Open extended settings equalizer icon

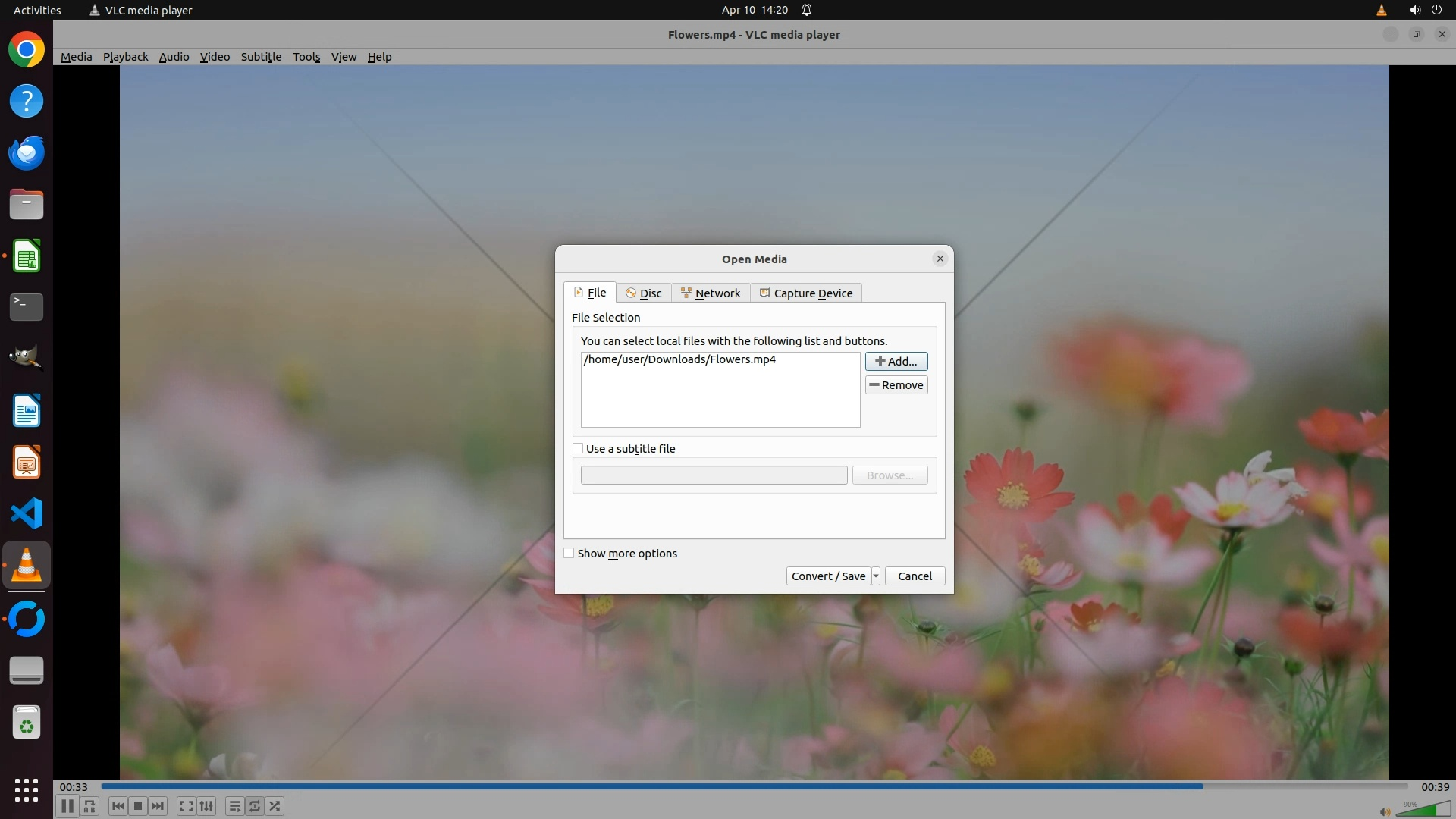point(206,806)
